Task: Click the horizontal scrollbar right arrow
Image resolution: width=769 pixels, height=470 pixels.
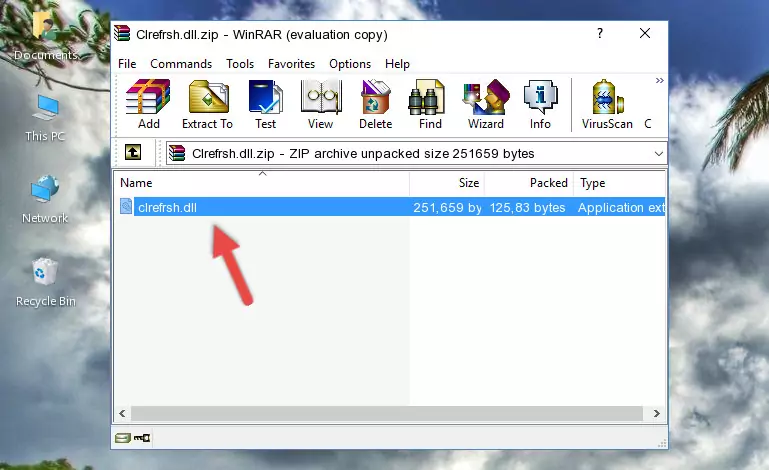Action: (657, 414)
